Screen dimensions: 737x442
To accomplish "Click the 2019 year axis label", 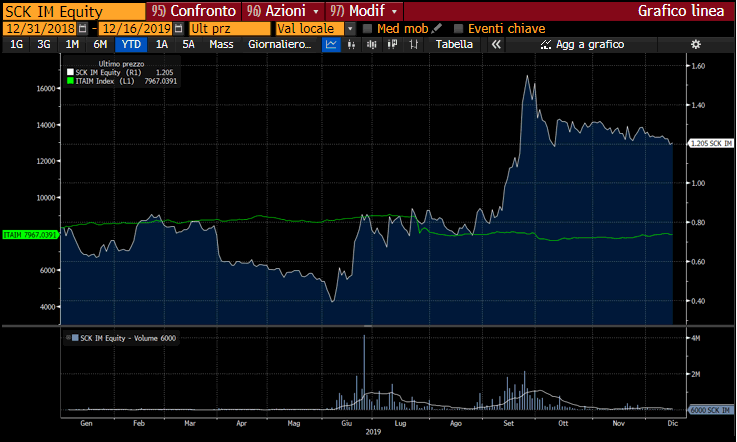I will [373, 432].
